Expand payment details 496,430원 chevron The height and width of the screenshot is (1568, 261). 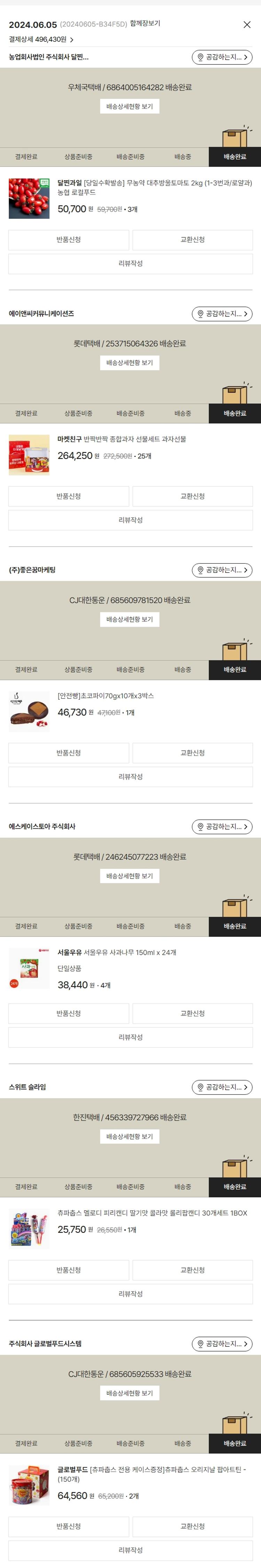(x=72, y=40)
